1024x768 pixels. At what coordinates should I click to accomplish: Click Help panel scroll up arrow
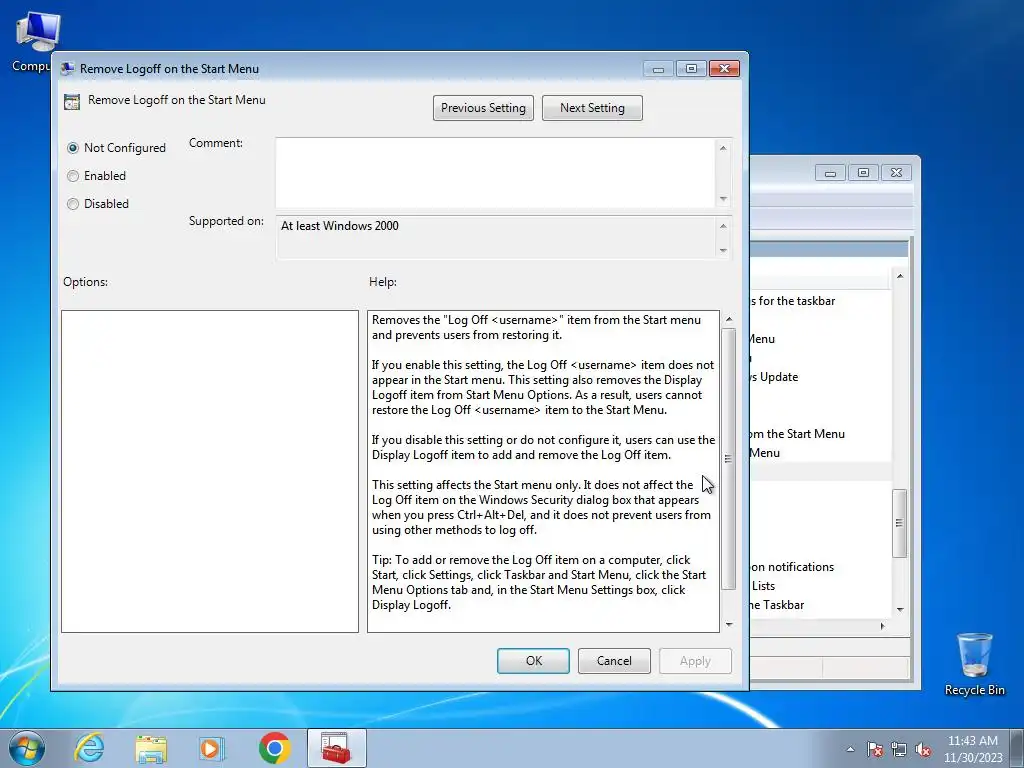[729, 319]
